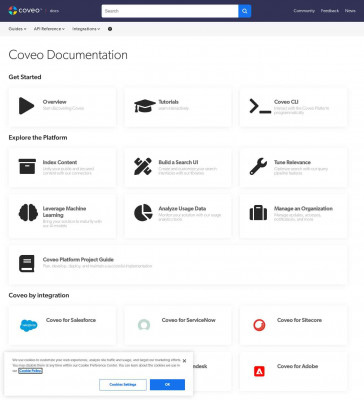The height and width of the screenshot is (400, 364).
Task: Open the Community header link
Action: [304, 11]
